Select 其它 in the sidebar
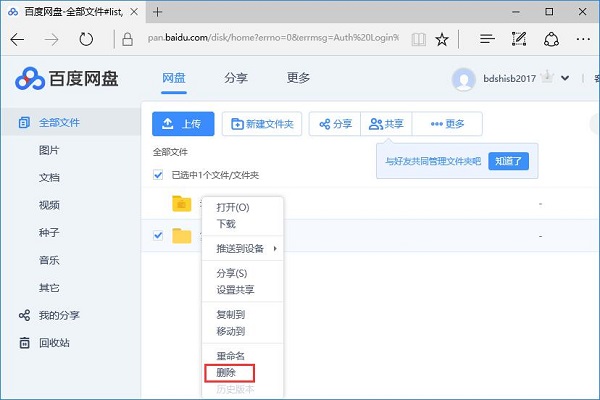This screenshot has width=600, height=400. click(49, 287)
